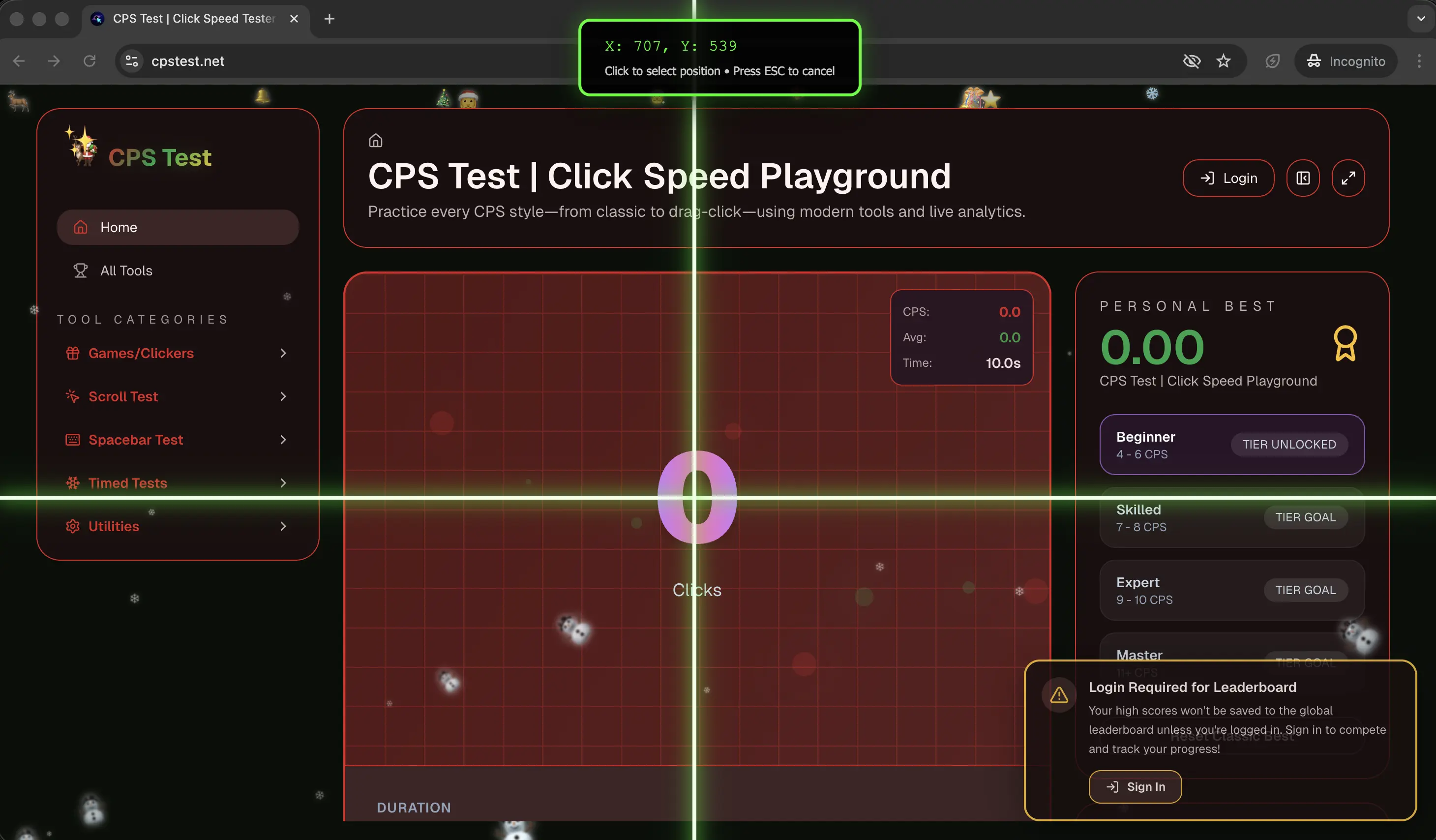The width and height of the screenshot is (1436, 840).
Task: Open the browser three-dot menu
Action: pyautogui.click(x=1419, y=61)
